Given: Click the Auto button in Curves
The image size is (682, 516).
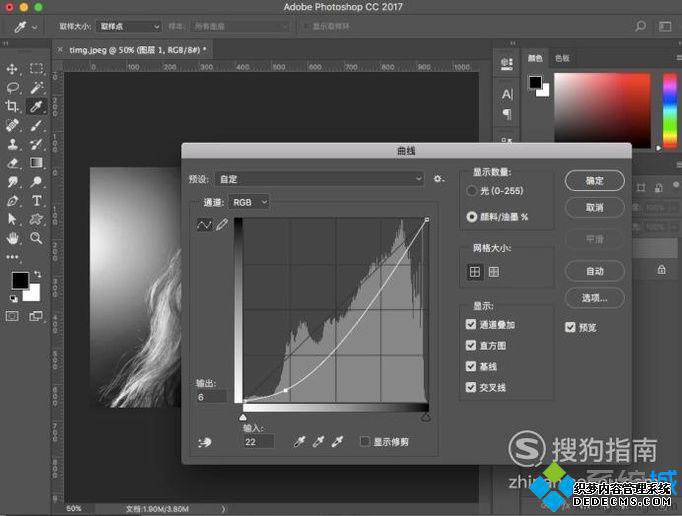Looking at the screenshot, I should 594,271.
